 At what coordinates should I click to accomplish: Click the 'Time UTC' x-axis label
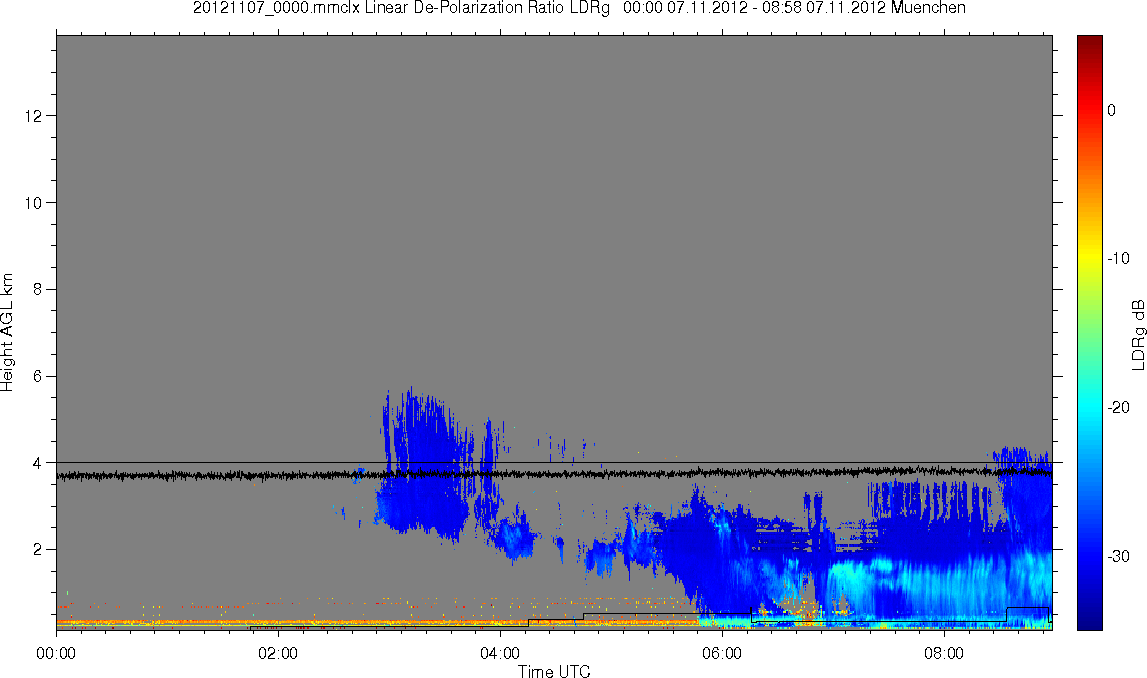click(x=554, y=671)
